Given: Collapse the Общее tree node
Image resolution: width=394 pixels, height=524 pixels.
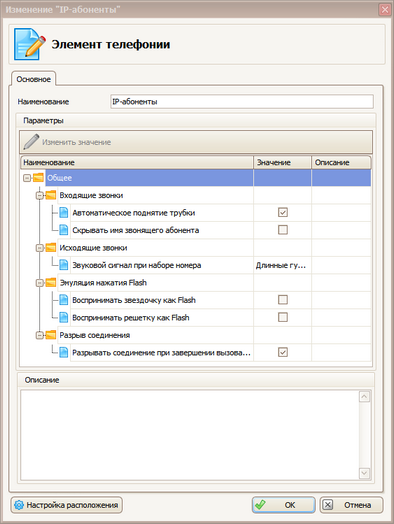Looking at the screenshot, I should pos(27,178).
